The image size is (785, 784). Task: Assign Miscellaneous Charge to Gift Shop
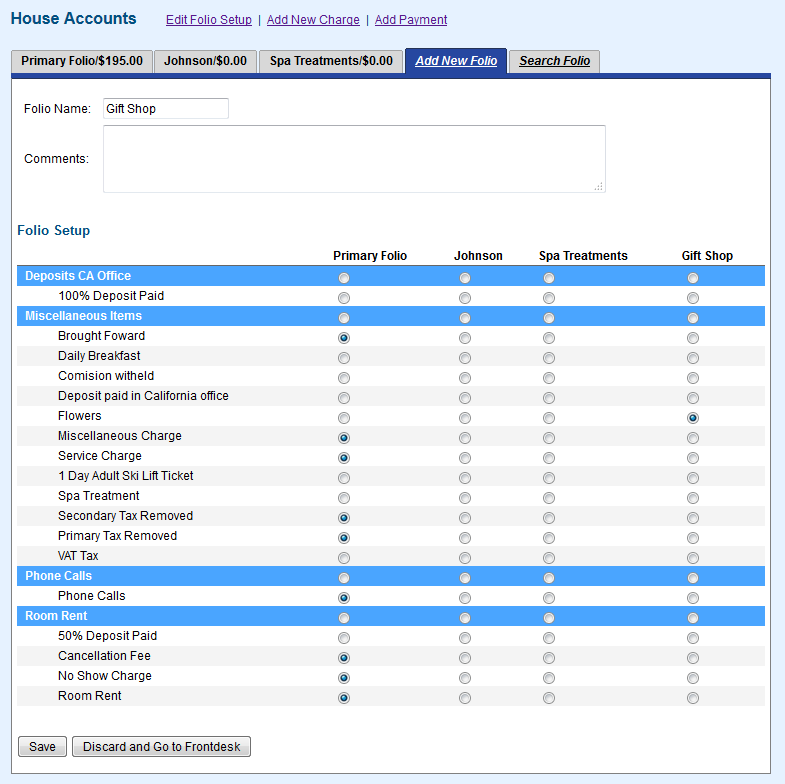click(x=692, y=438)
